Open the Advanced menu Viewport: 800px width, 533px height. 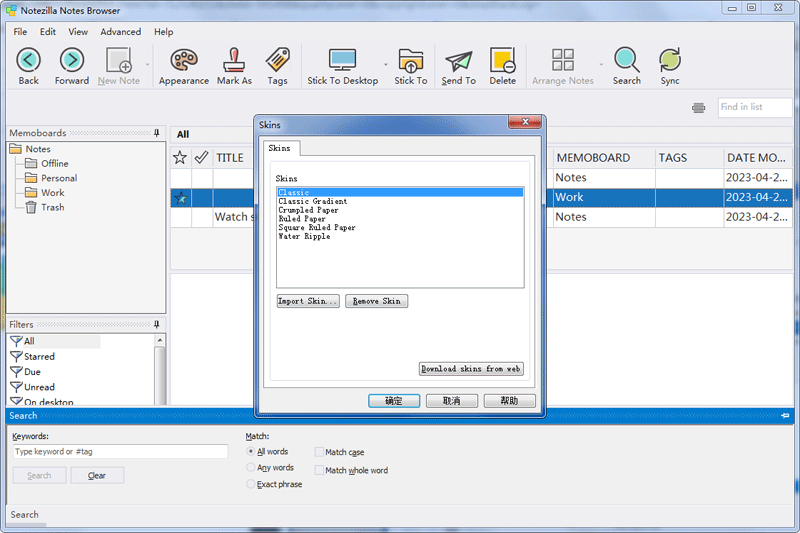point(120,32)
